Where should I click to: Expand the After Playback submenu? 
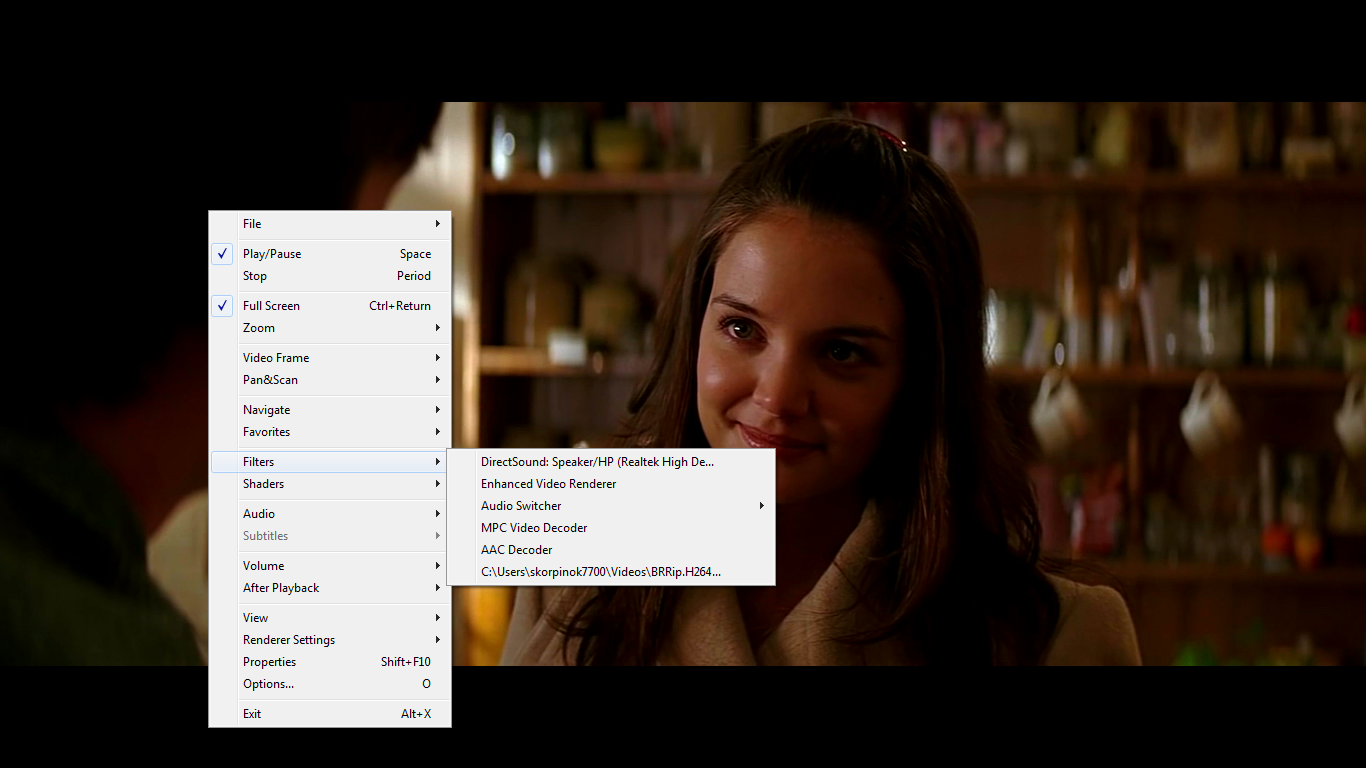[x=330, y=588]
